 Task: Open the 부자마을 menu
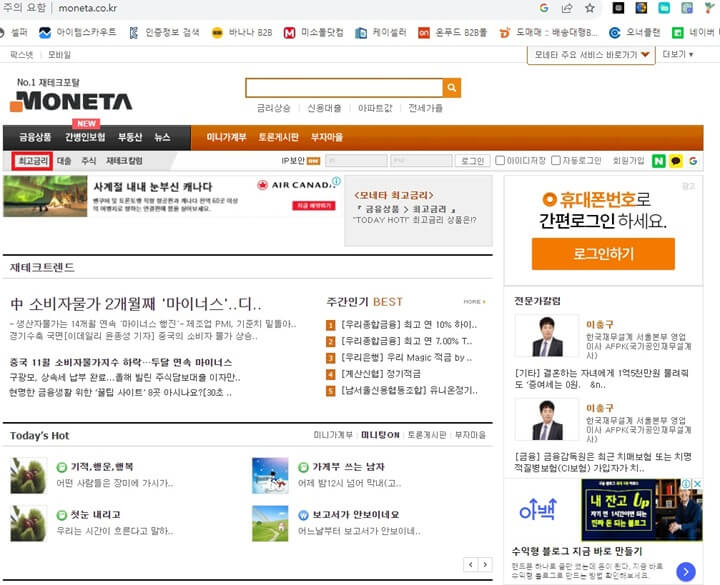point(327,137)
